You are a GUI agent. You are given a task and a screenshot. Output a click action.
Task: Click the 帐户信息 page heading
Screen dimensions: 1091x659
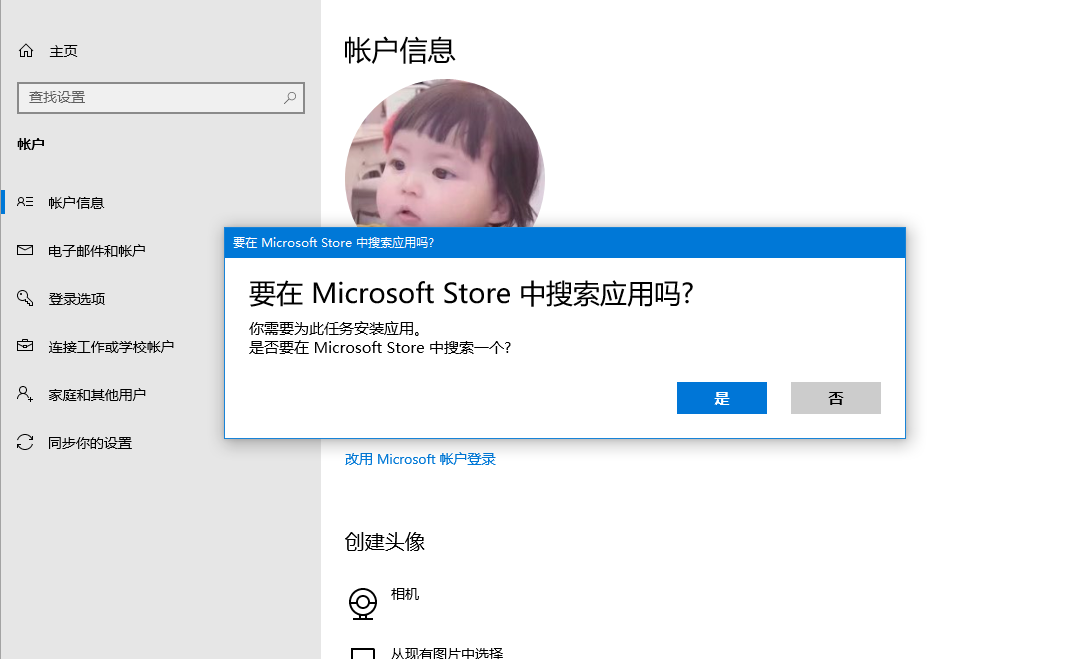point(399,51)
